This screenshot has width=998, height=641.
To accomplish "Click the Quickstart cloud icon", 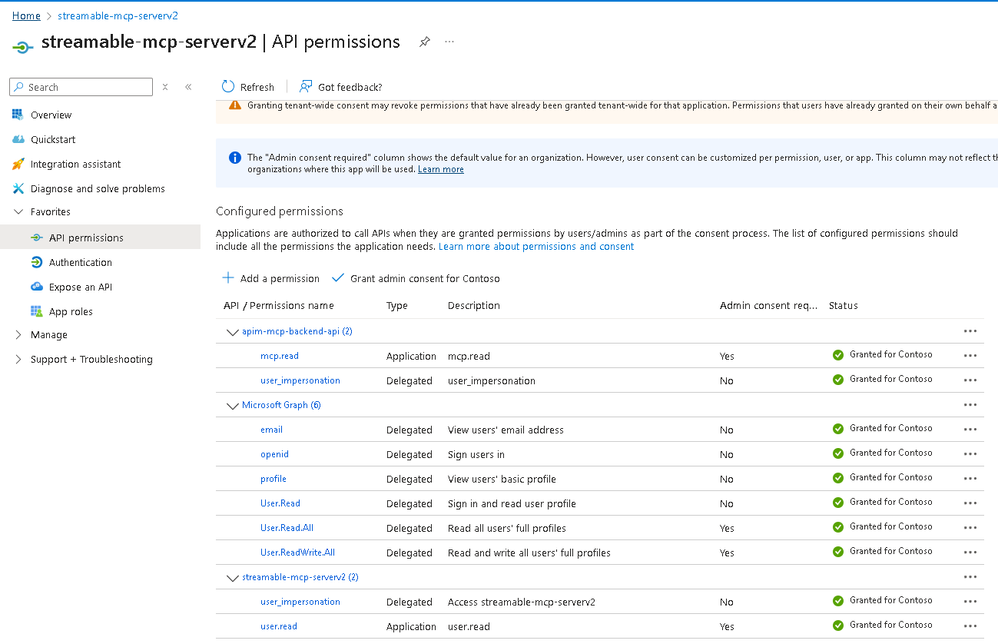I will (17, 140).
